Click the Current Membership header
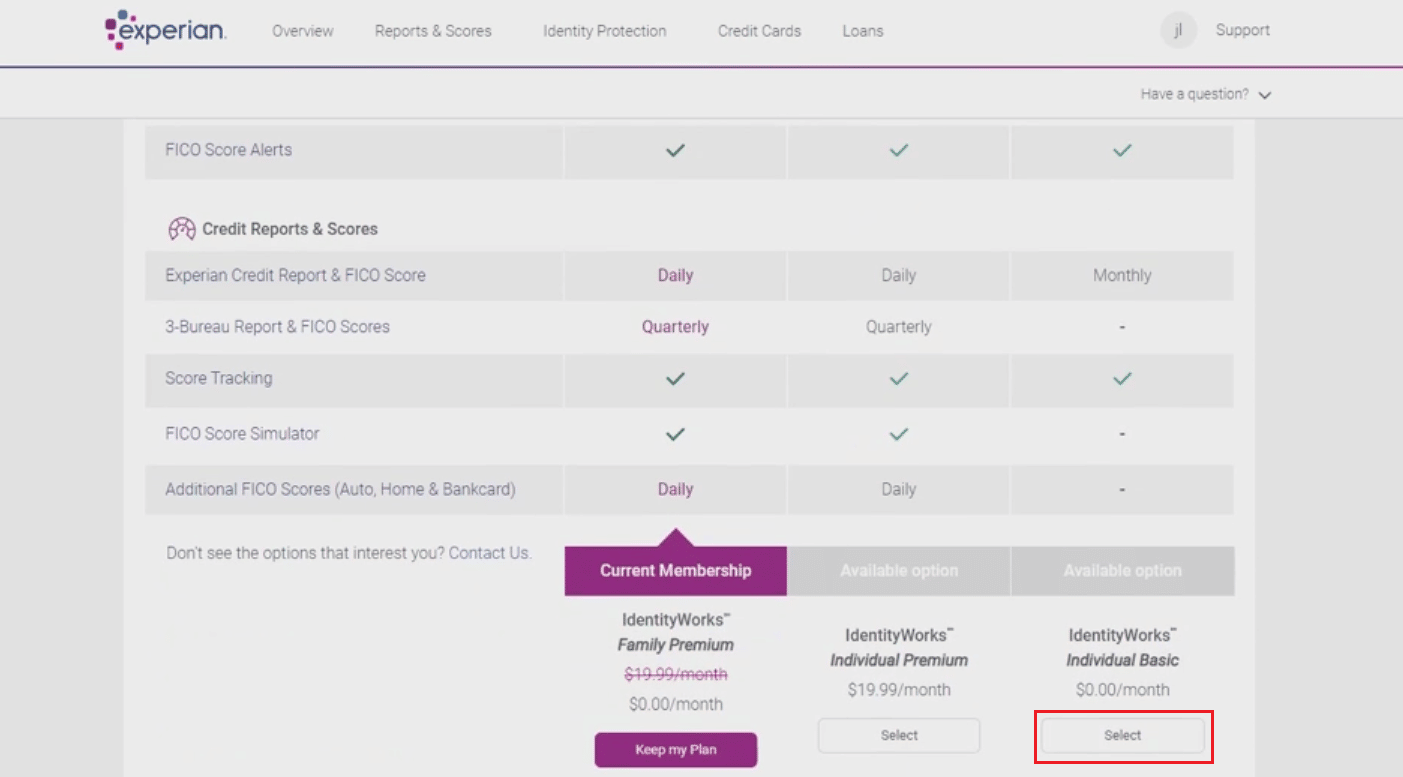 tap(676, 570)
